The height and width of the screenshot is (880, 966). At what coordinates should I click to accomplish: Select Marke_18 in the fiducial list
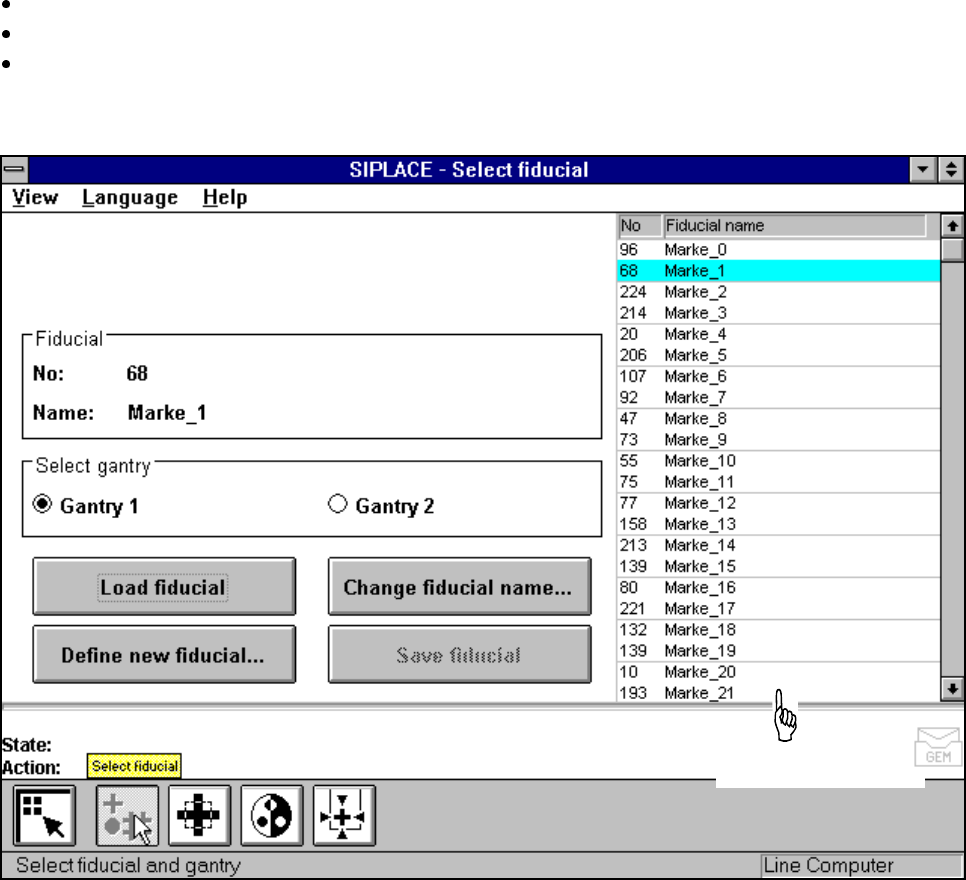tap(778, 629)
